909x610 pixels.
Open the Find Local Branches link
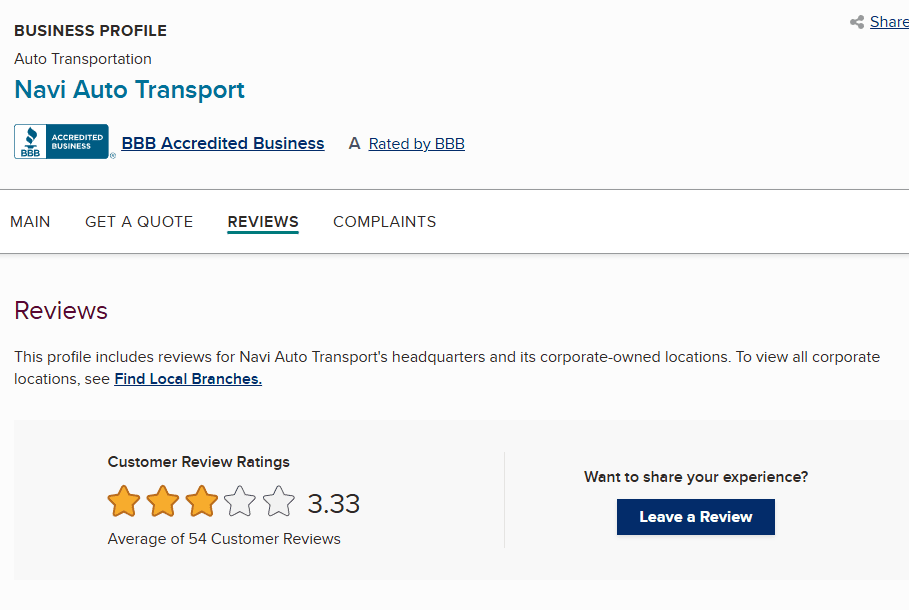[188, 379]
